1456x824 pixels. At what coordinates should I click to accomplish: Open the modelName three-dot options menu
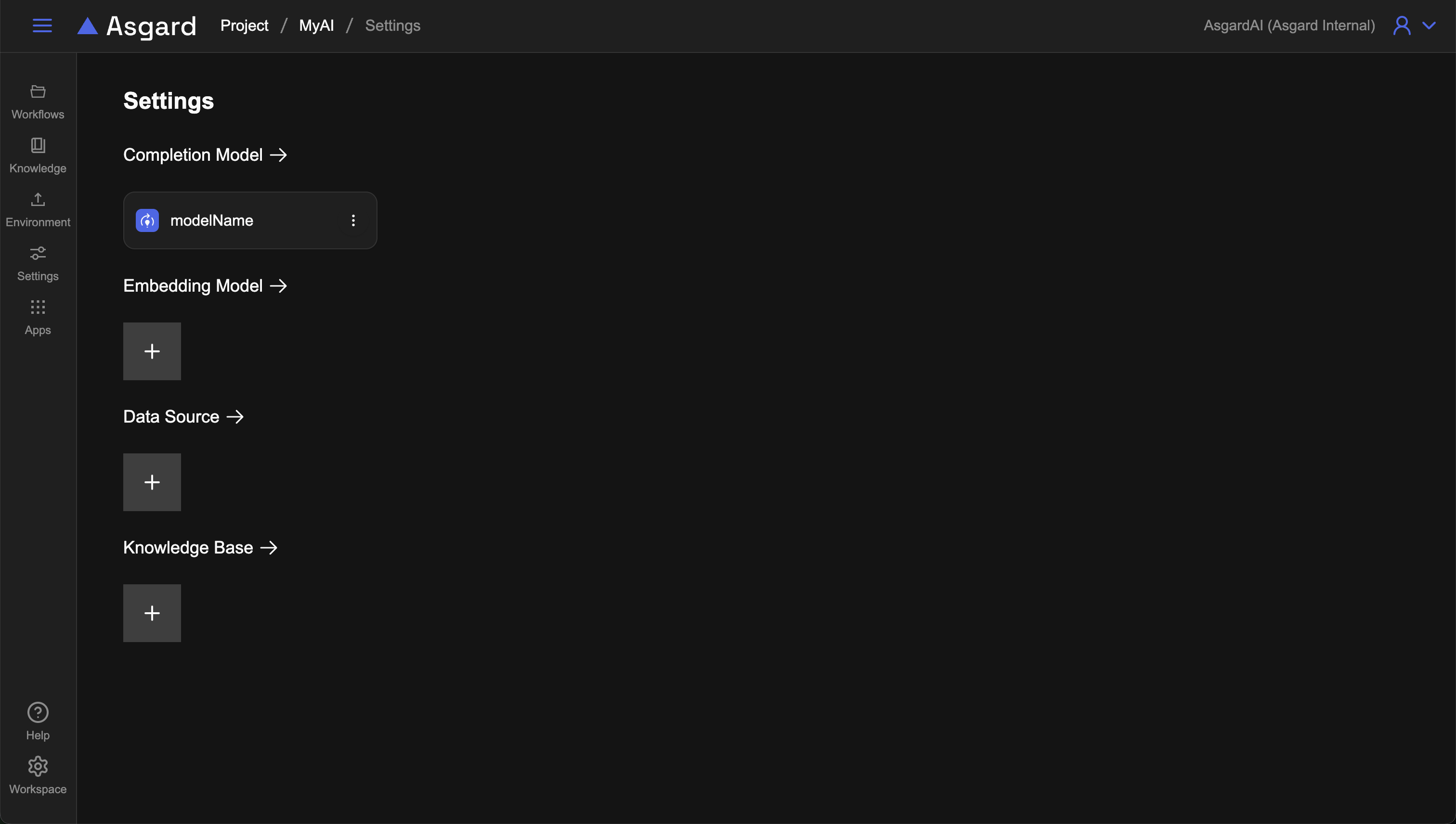point(353,221)
